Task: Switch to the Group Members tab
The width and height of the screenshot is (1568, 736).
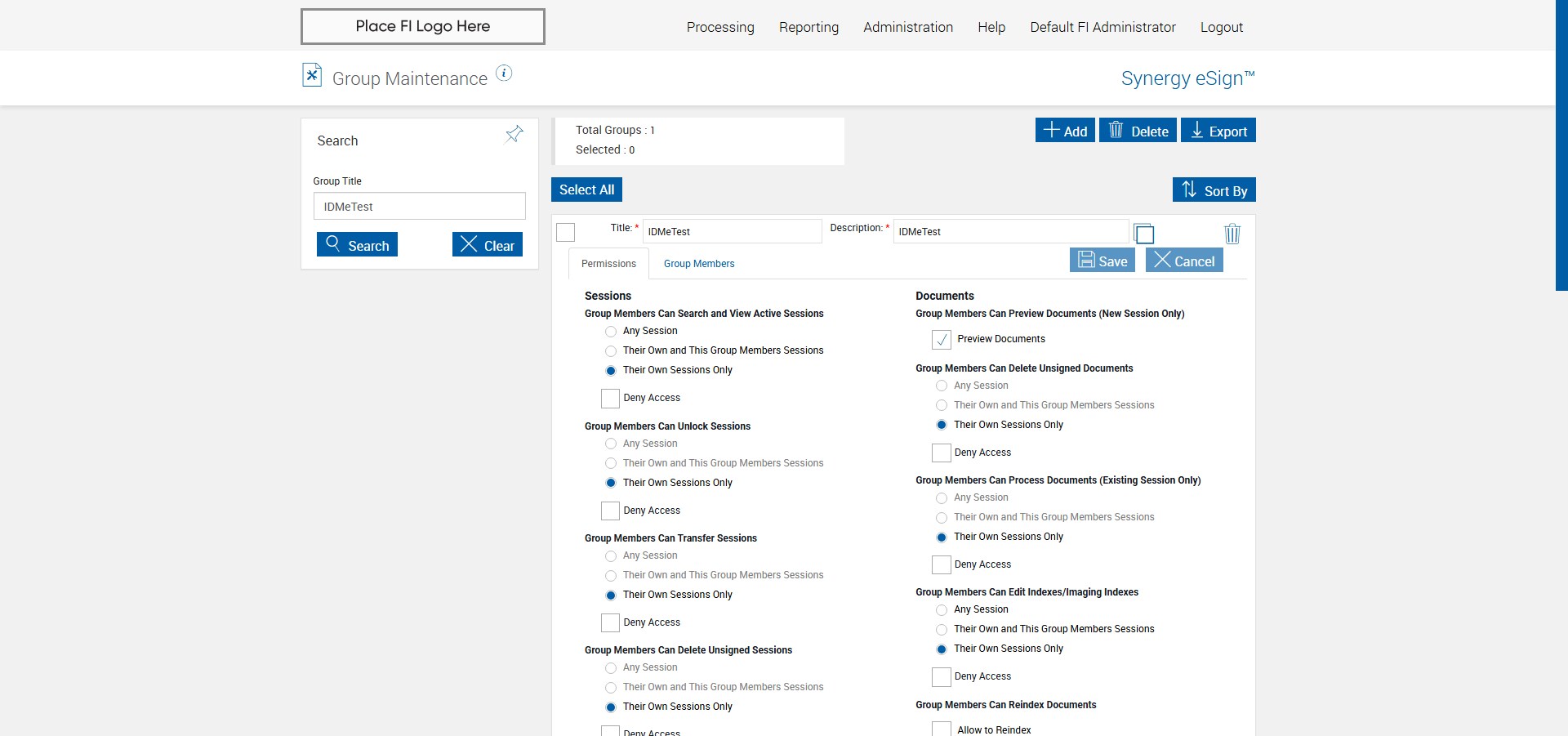Action: click(x=698, y=264)
